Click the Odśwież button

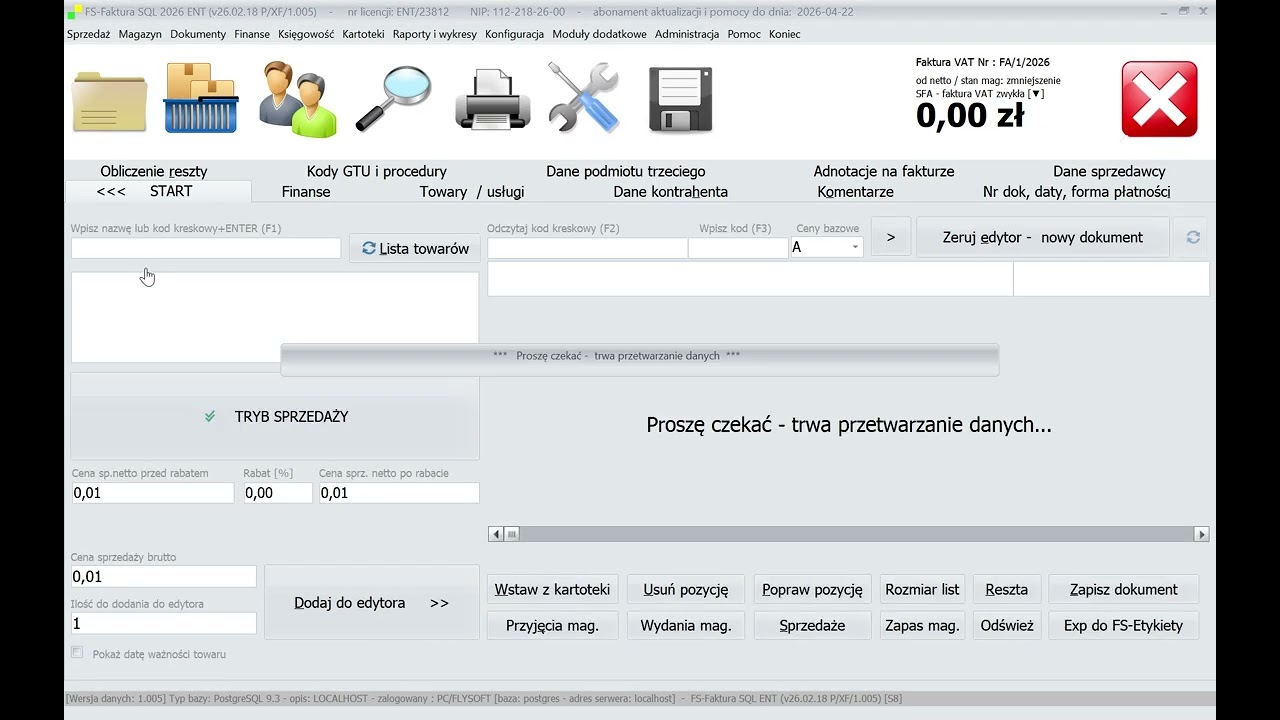coord(1007,625)
